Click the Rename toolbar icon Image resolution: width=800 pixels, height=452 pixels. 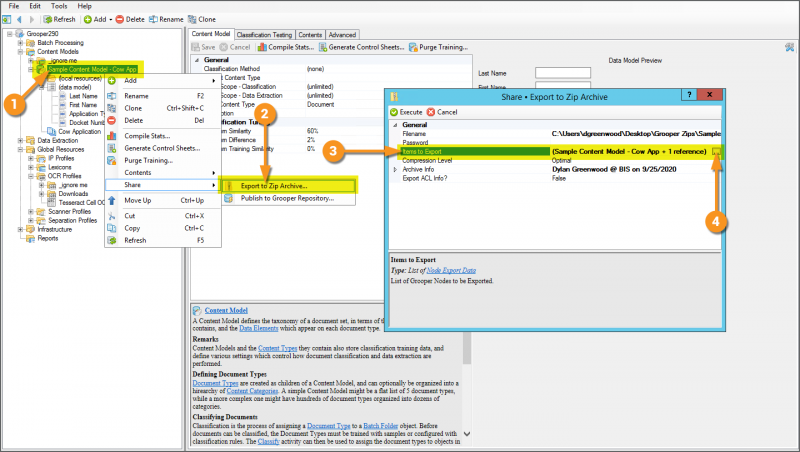tap(153, 19)
